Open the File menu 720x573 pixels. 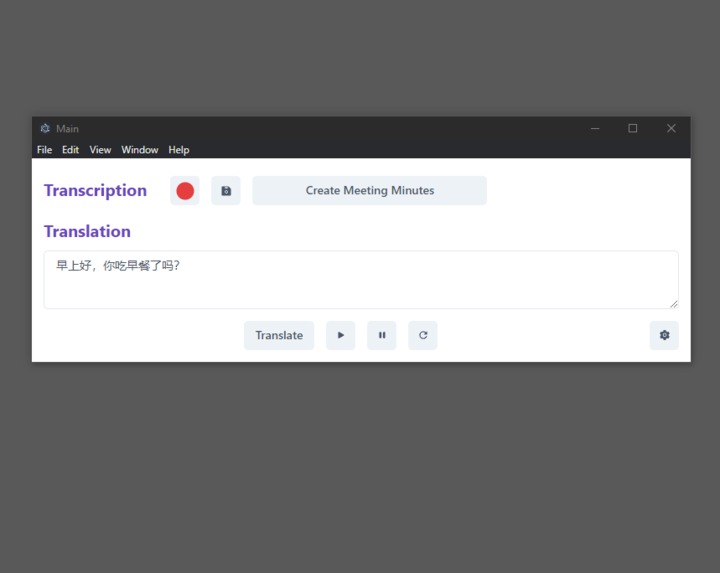tap(45, 150)
